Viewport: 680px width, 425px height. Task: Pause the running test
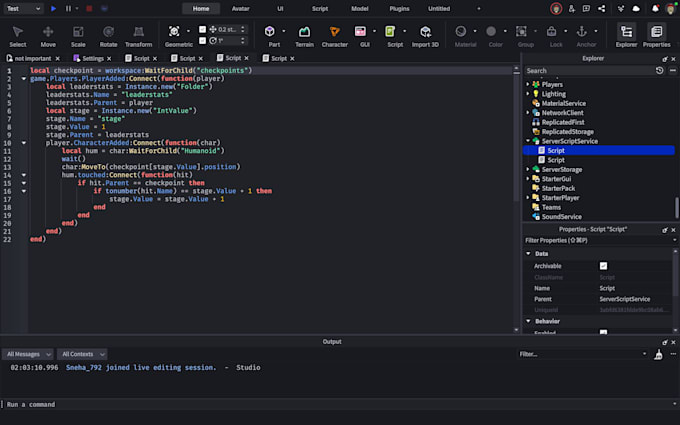click(68, 8)
